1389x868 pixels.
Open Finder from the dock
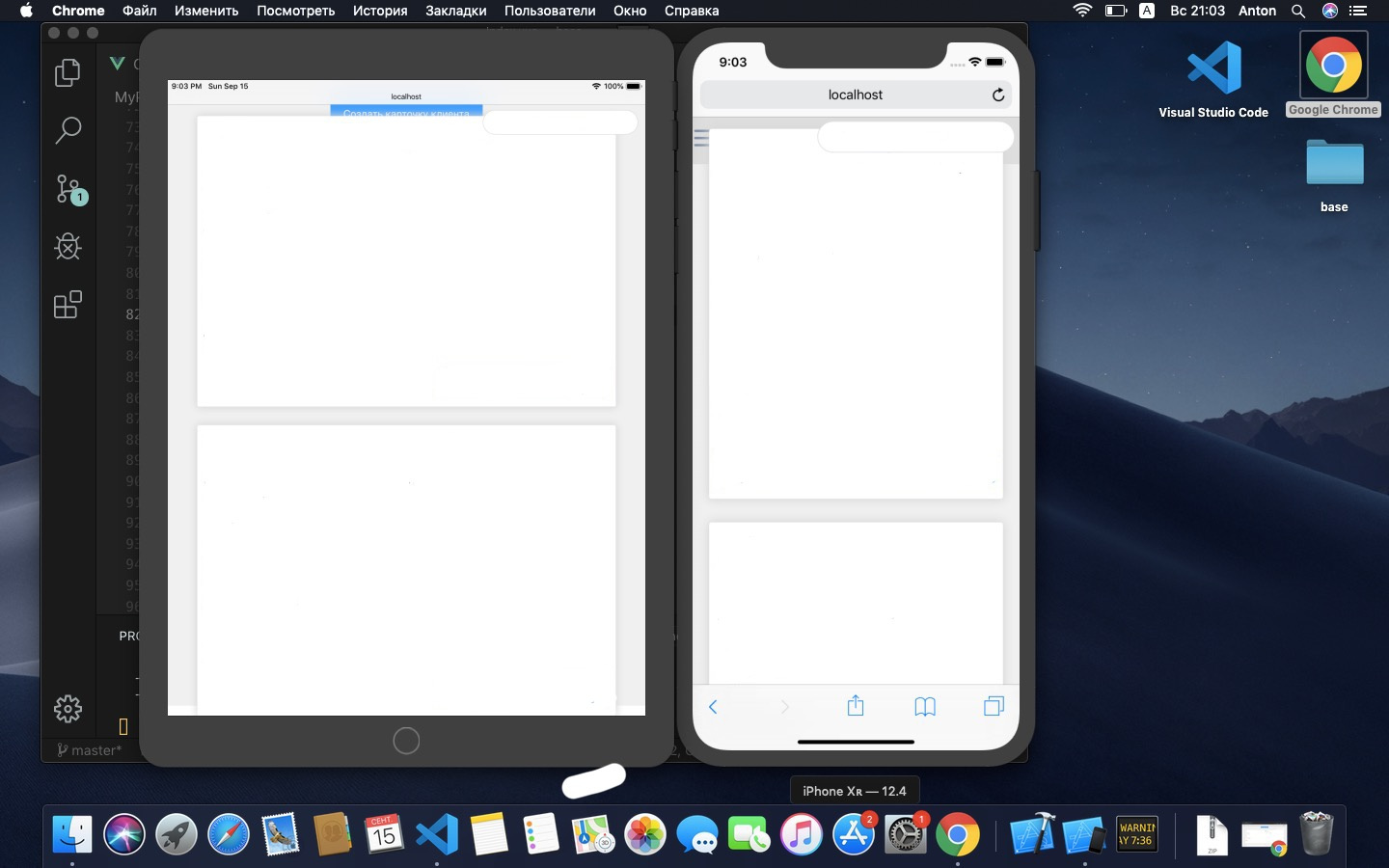[x=72, y=834]
